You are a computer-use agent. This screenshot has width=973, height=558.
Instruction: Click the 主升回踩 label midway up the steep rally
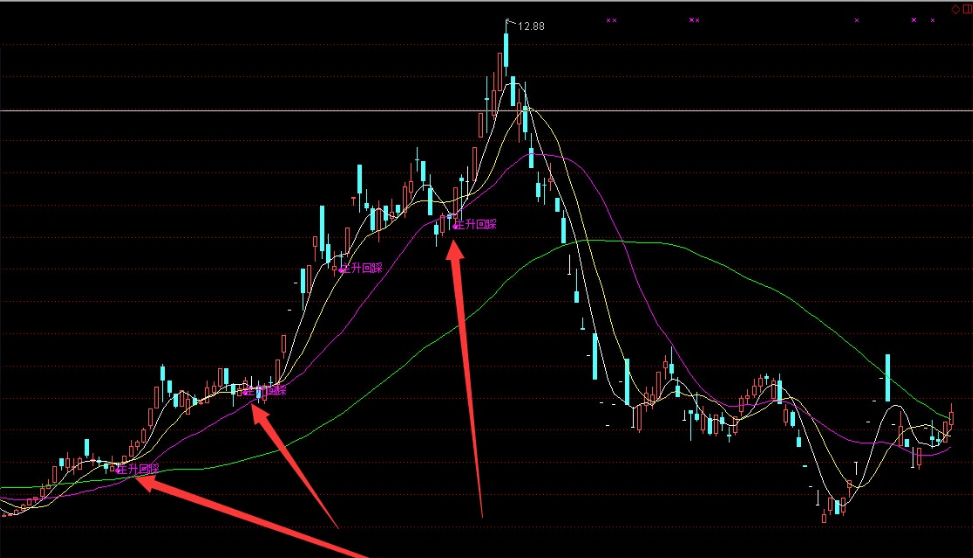[361, 268]
